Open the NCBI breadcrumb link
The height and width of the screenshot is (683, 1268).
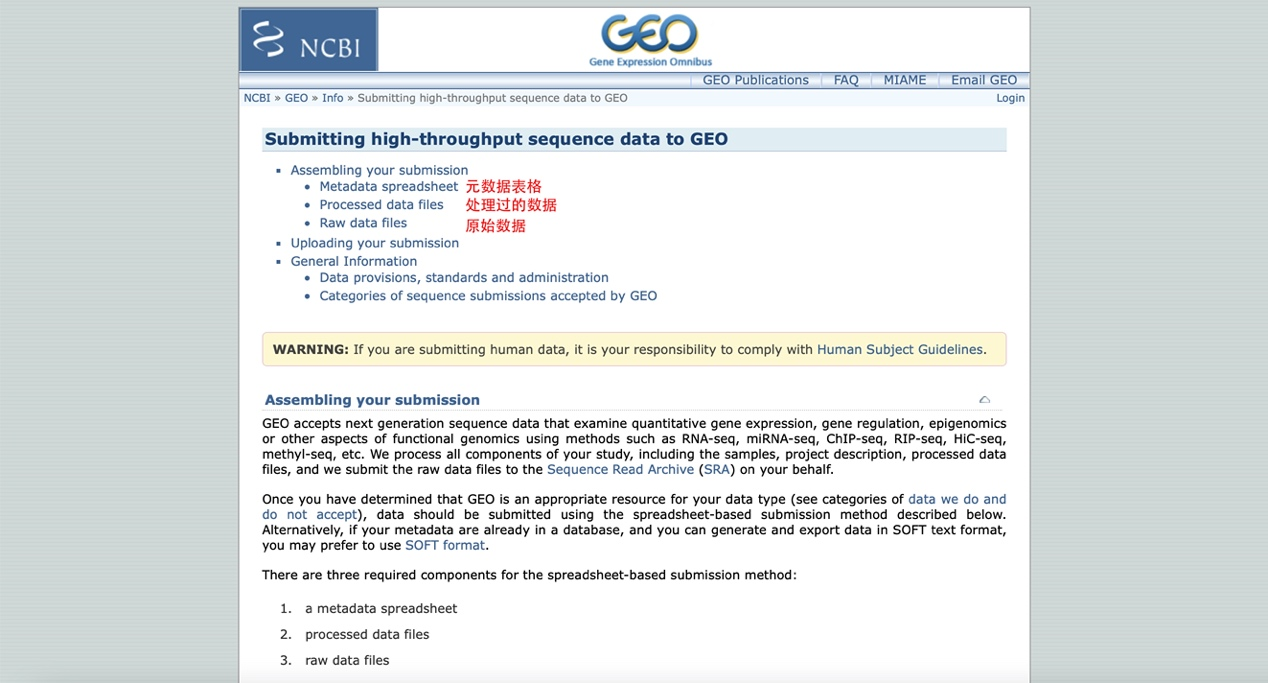pos(256,97)
